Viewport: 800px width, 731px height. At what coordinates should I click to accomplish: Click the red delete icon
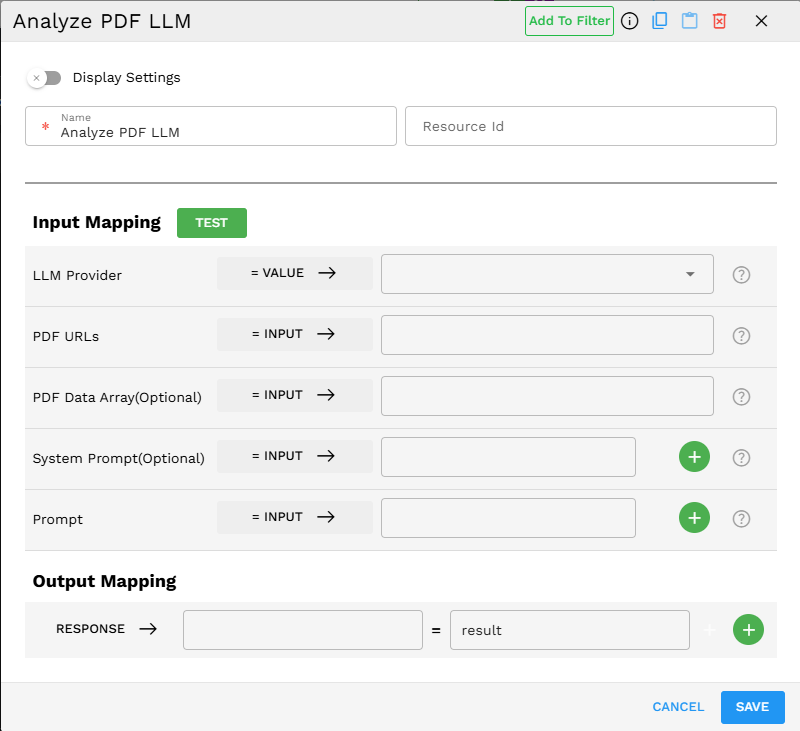719,21
